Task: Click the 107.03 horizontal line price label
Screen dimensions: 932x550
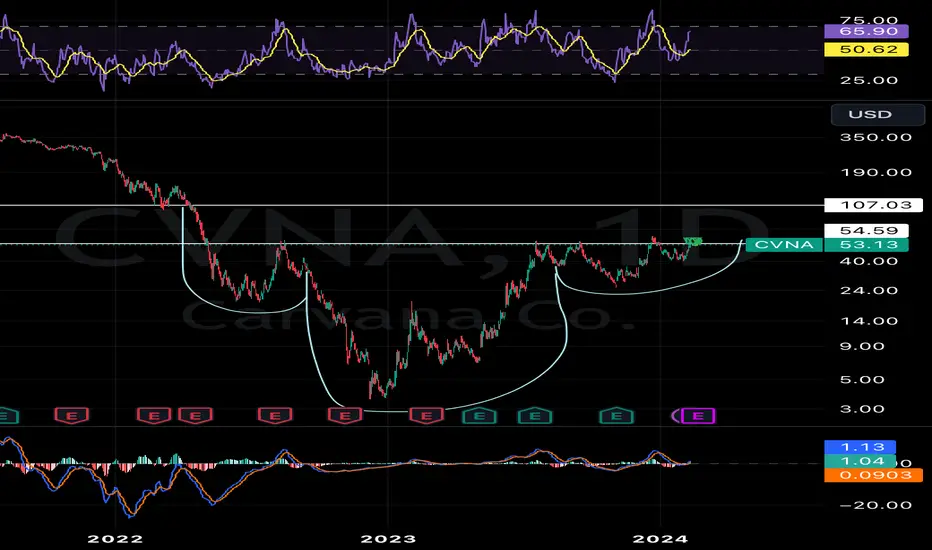Action: coord(874,205)
